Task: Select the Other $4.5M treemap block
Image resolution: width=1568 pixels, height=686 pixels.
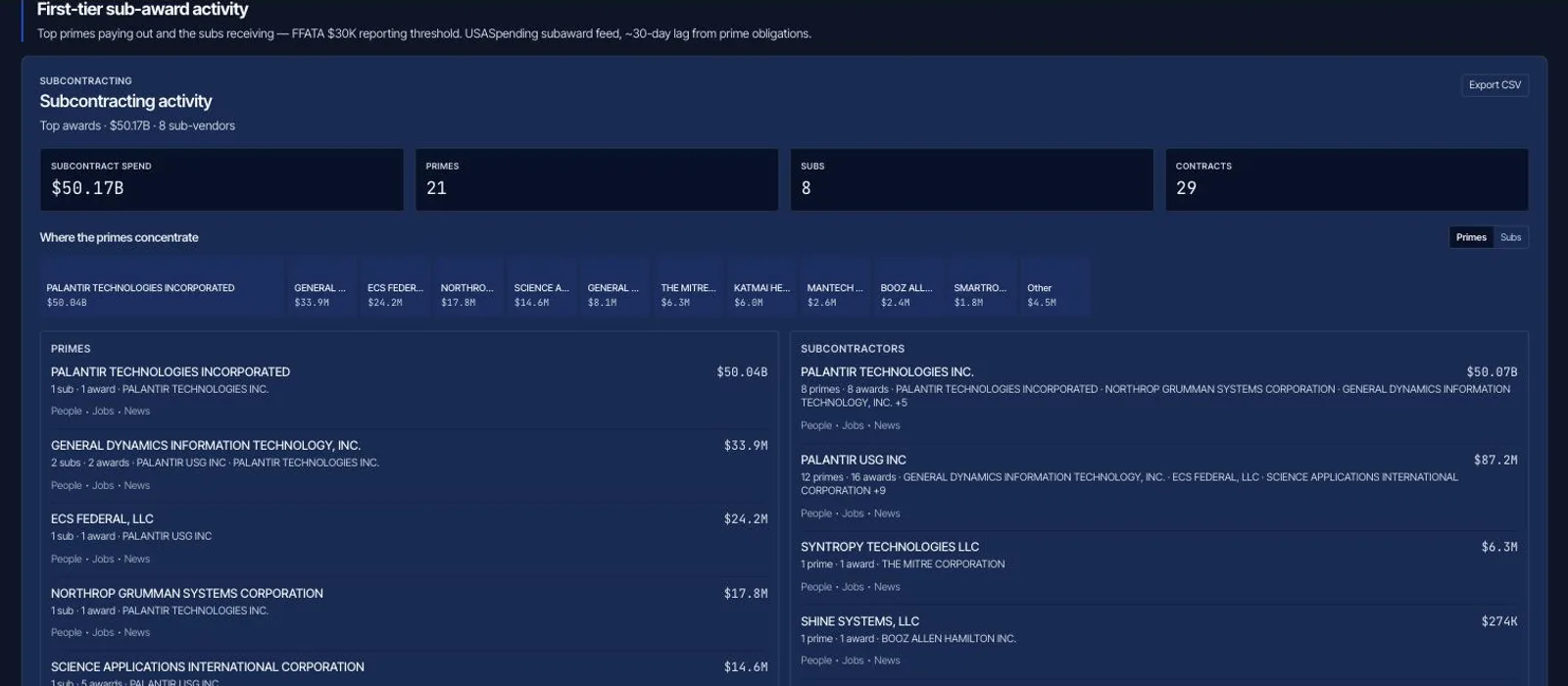Action: 1055,286
